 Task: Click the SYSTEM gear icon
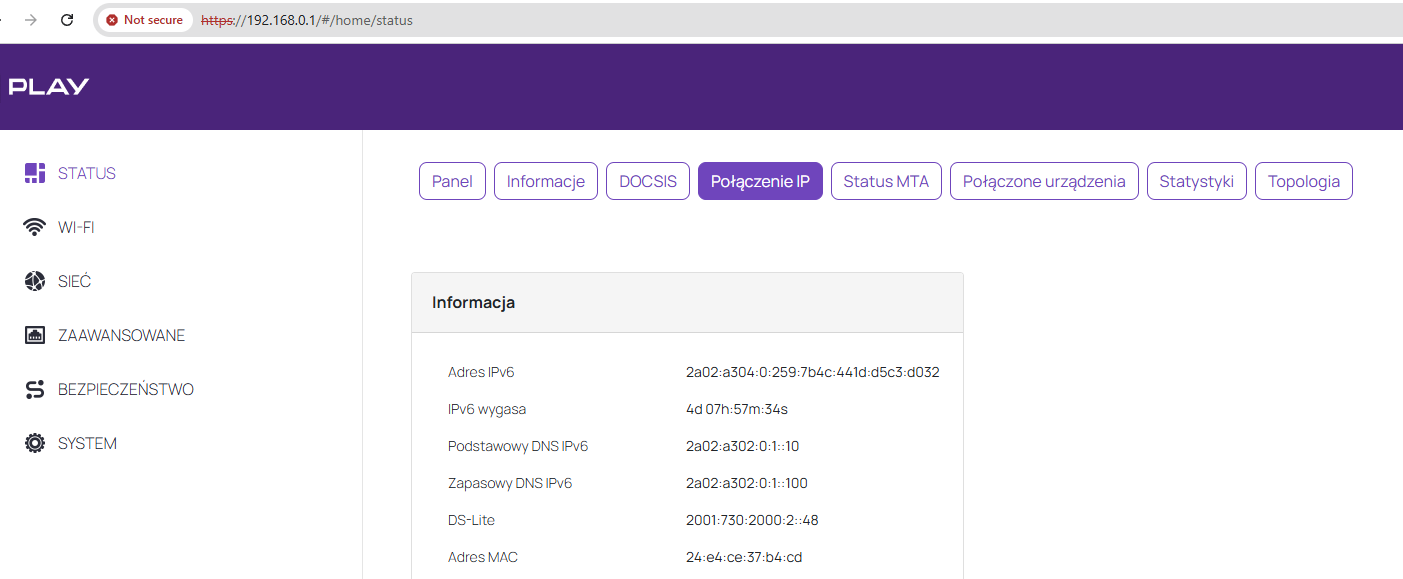coord(35,444)
